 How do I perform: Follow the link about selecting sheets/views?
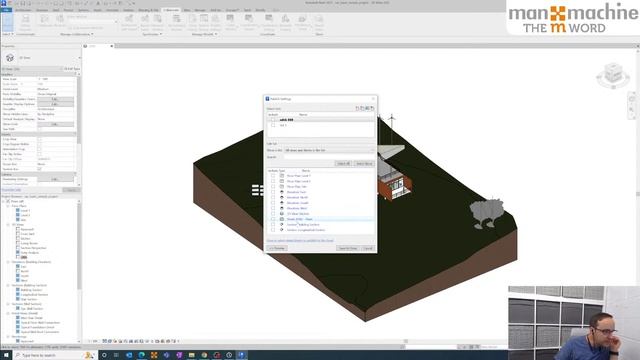(300, 241)
